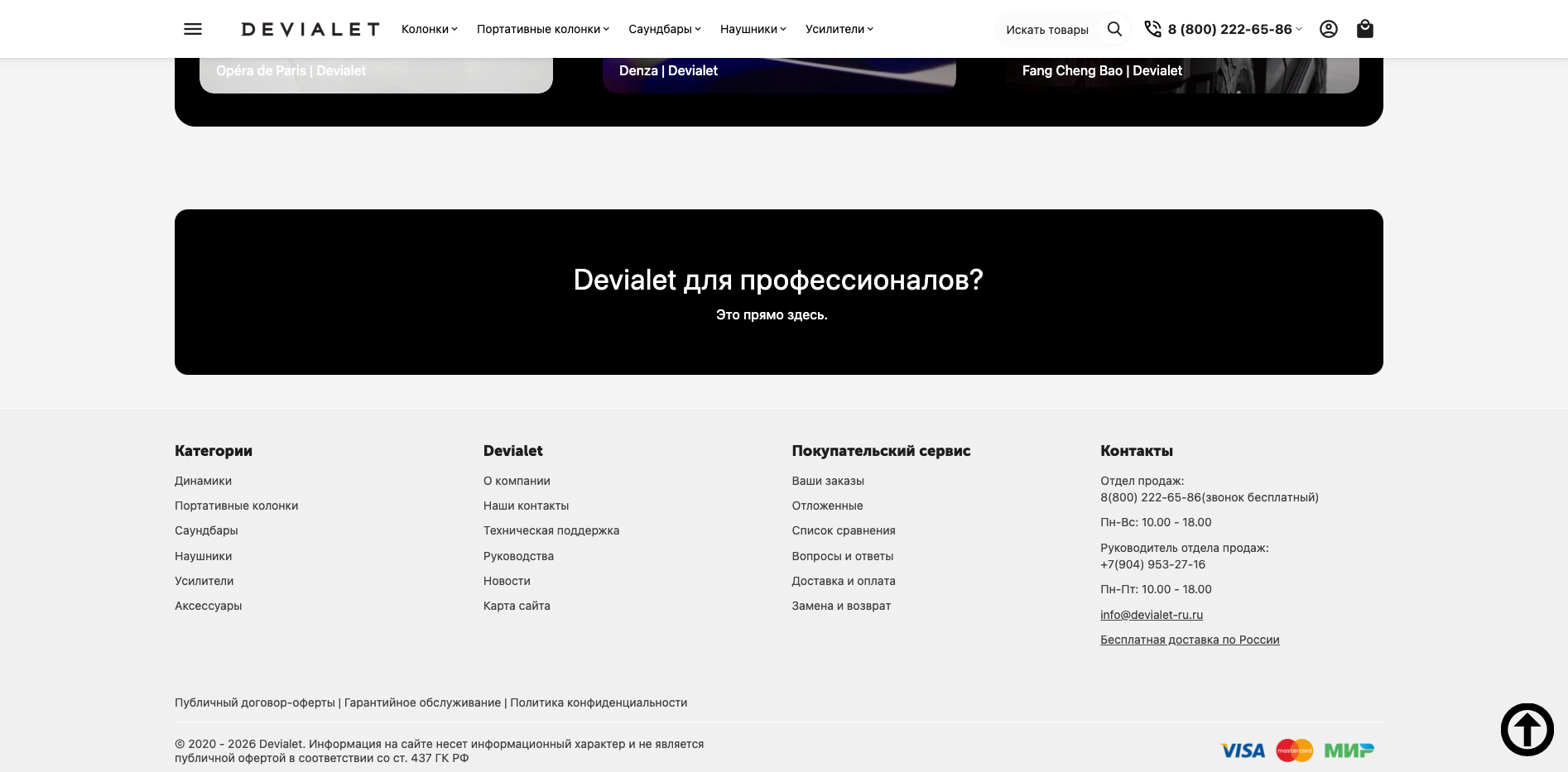
Task: Open the hamburger menu icon
Action: pos(193,29)
